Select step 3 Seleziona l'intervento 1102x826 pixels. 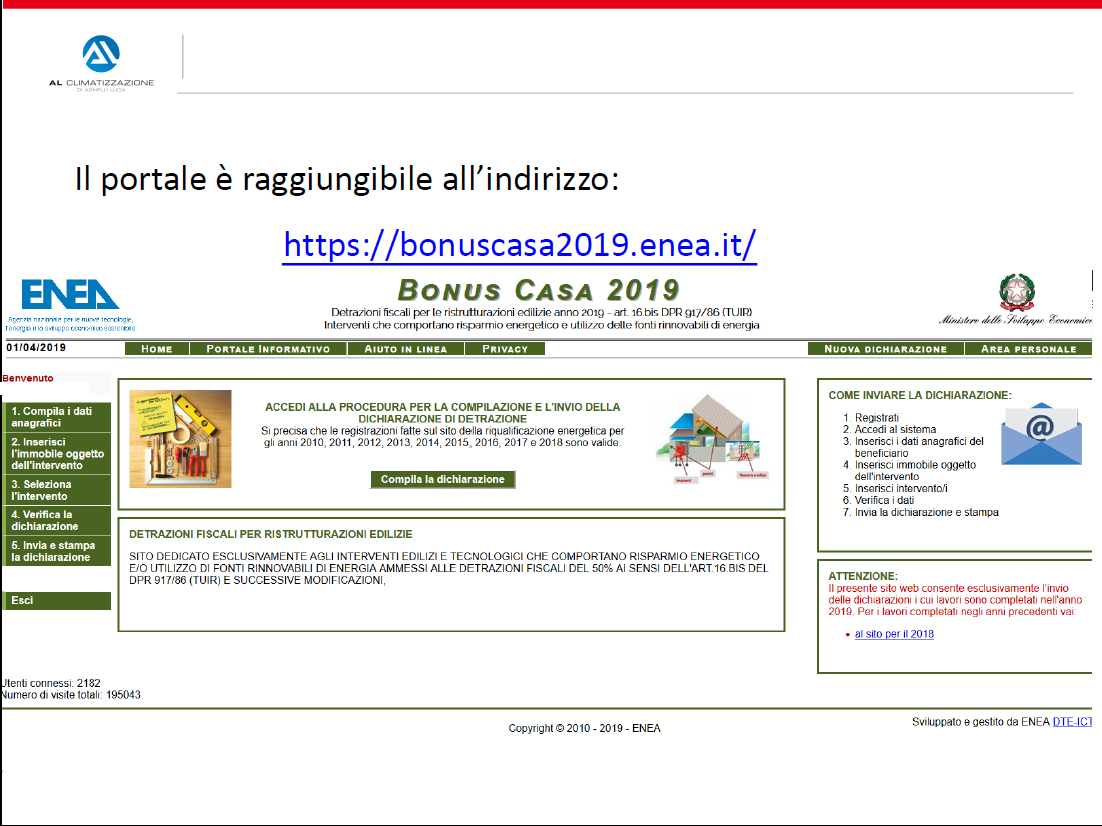[x=57, y=490]
